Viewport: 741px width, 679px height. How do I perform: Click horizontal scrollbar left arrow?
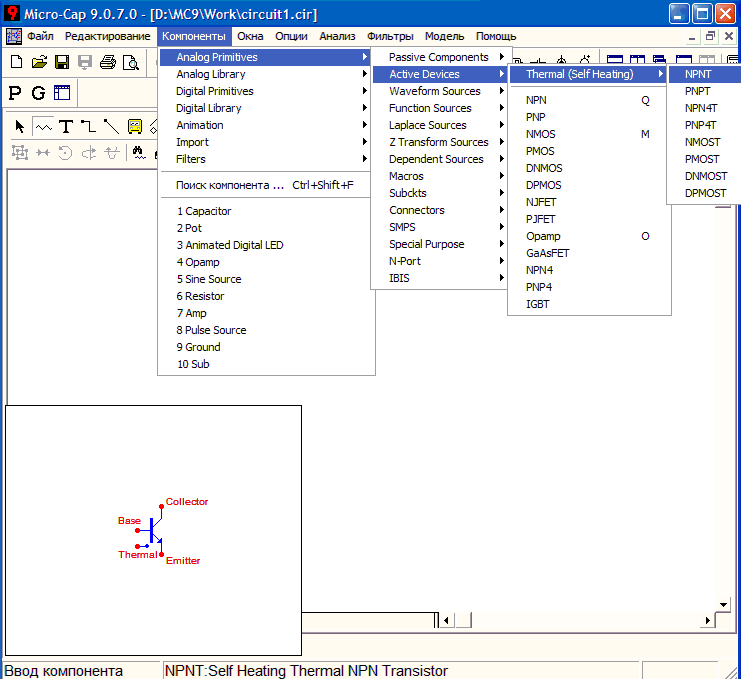coord(447,620)
